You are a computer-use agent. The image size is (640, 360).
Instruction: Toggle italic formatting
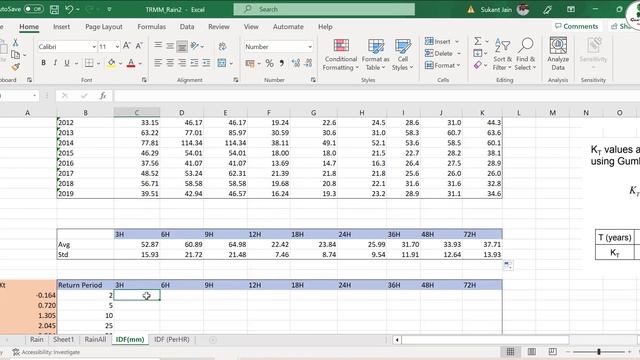point(55,63)
